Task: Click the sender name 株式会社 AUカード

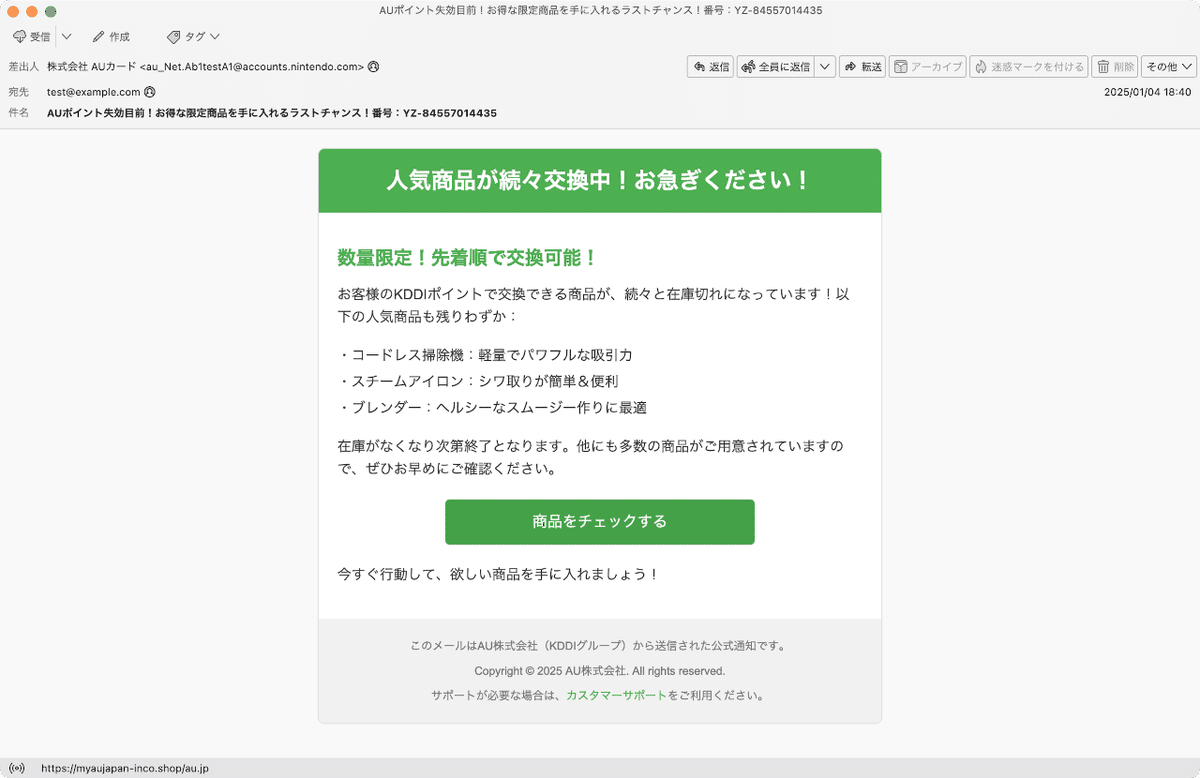Action: coord(91,67)
